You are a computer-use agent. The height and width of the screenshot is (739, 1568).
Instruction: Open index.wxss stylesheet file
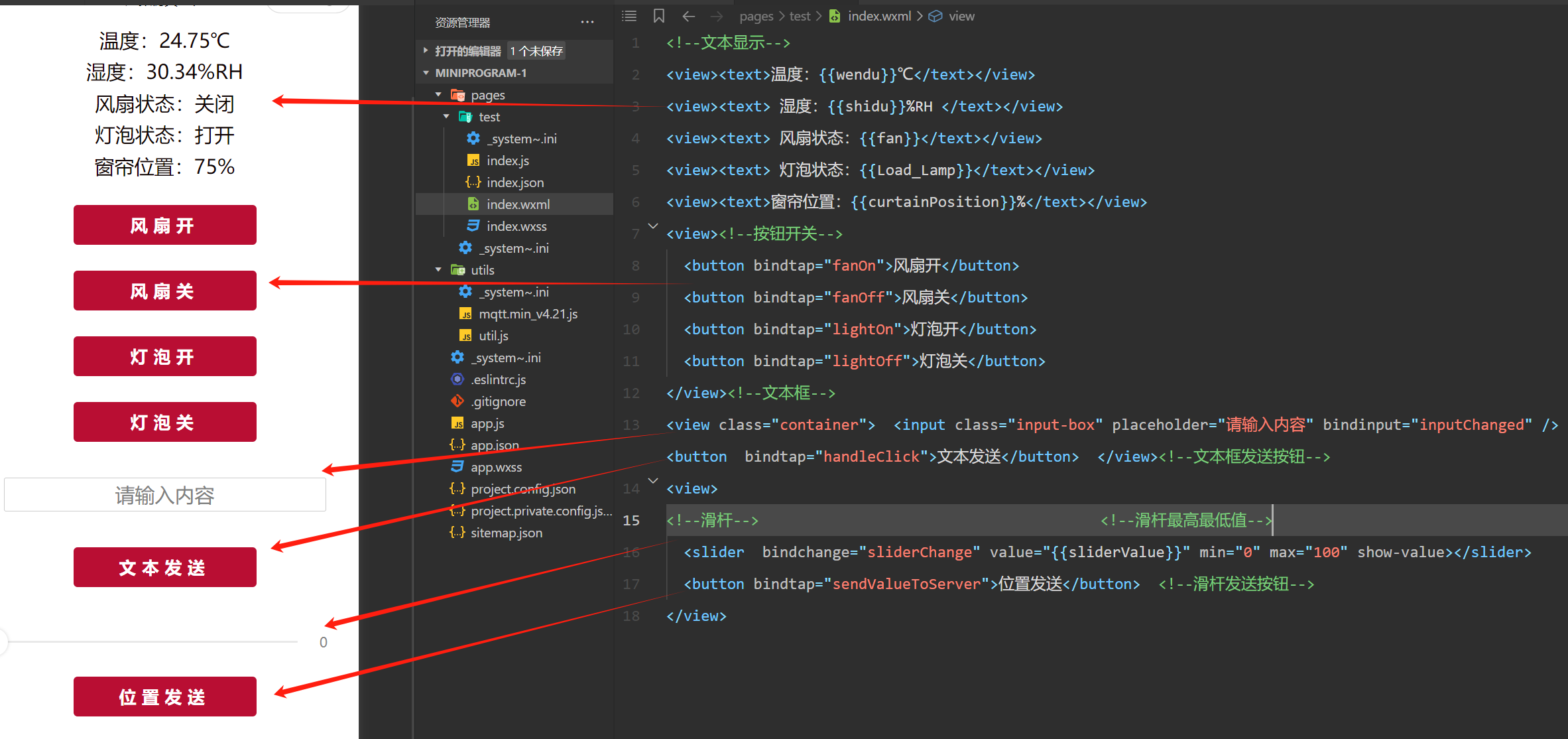point(516,226)
